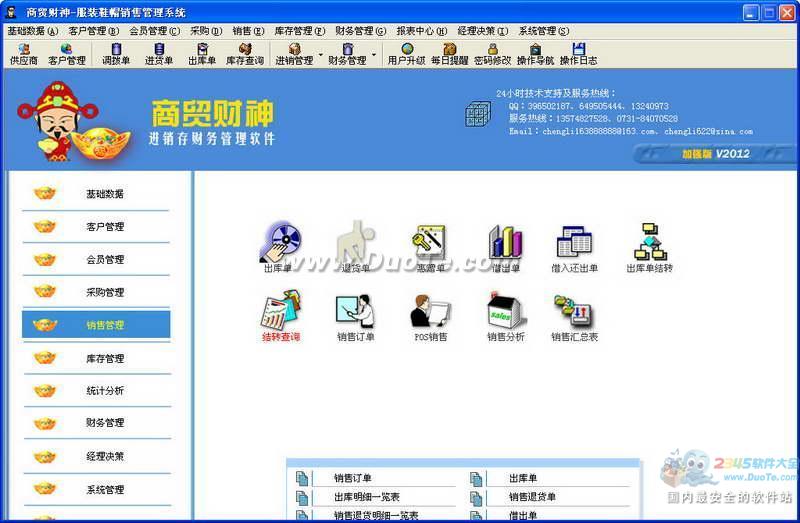Viewport: 800px width, 523px height.
Task: Open the 经理决策(I) menu
Action: (483, 31)
